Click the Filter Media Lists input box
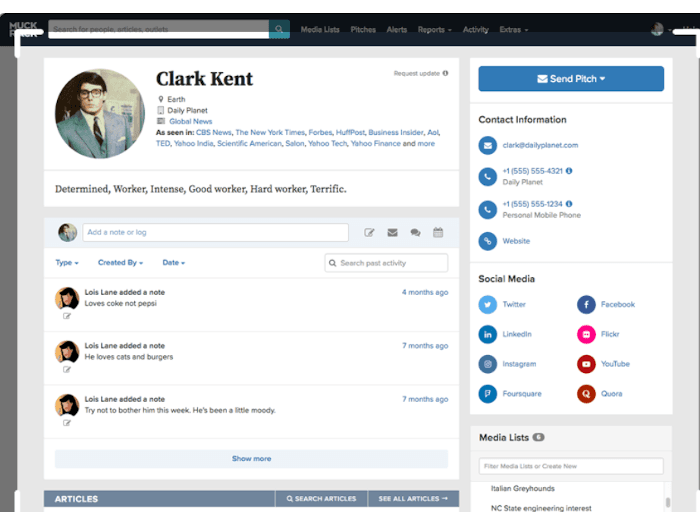 570,466
